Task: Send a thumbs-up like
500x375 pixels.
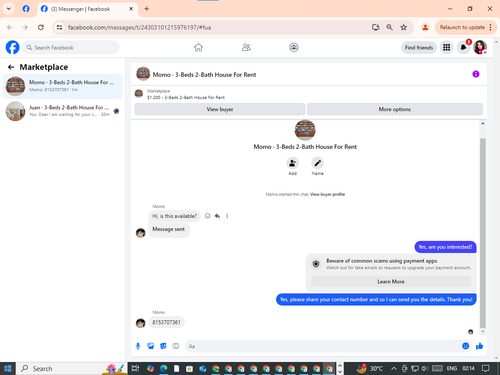Action: tap(479, 346)
